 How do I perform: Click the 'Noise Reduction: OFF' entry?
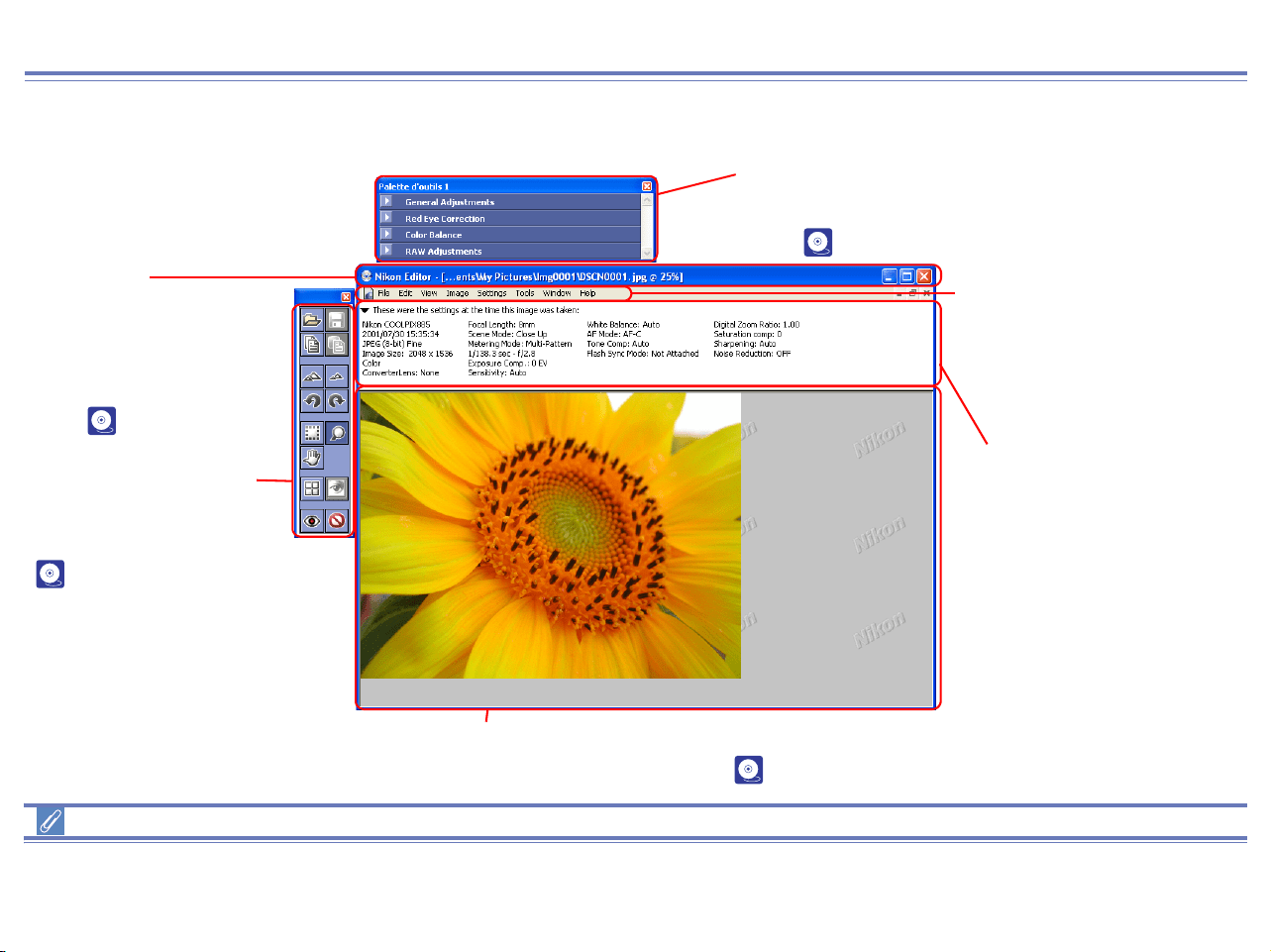[752, 354]
